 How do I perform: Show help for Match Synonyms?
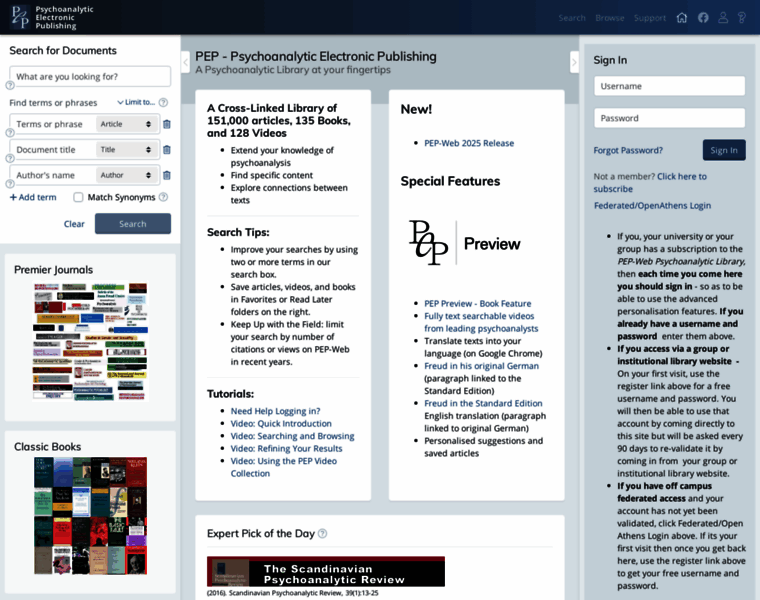pyautogui.click(x=163, y=197)
